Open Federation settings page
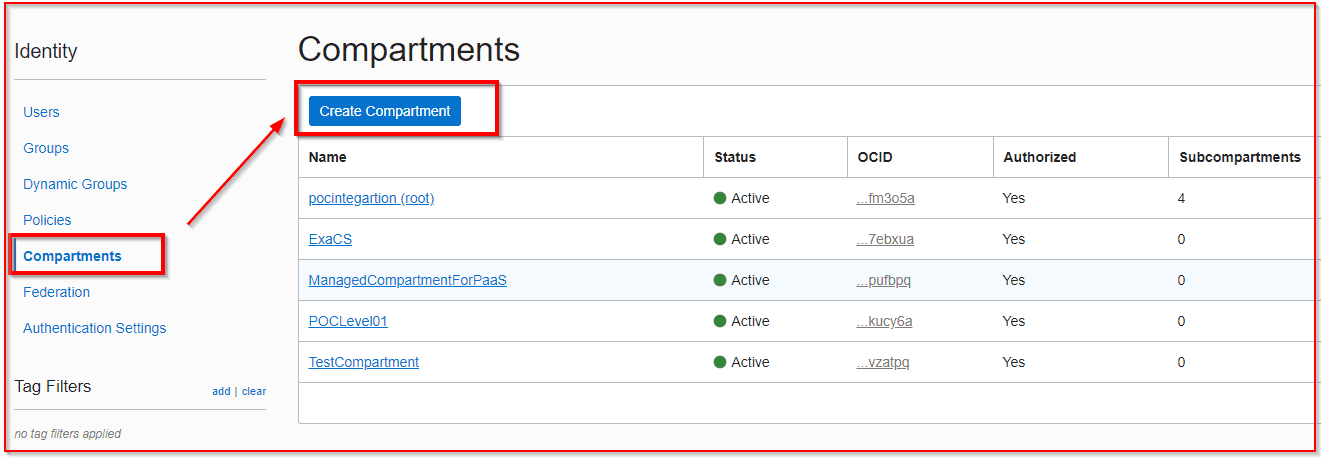The height and width of the screenshot is (458, 1321). coord(56,292)
